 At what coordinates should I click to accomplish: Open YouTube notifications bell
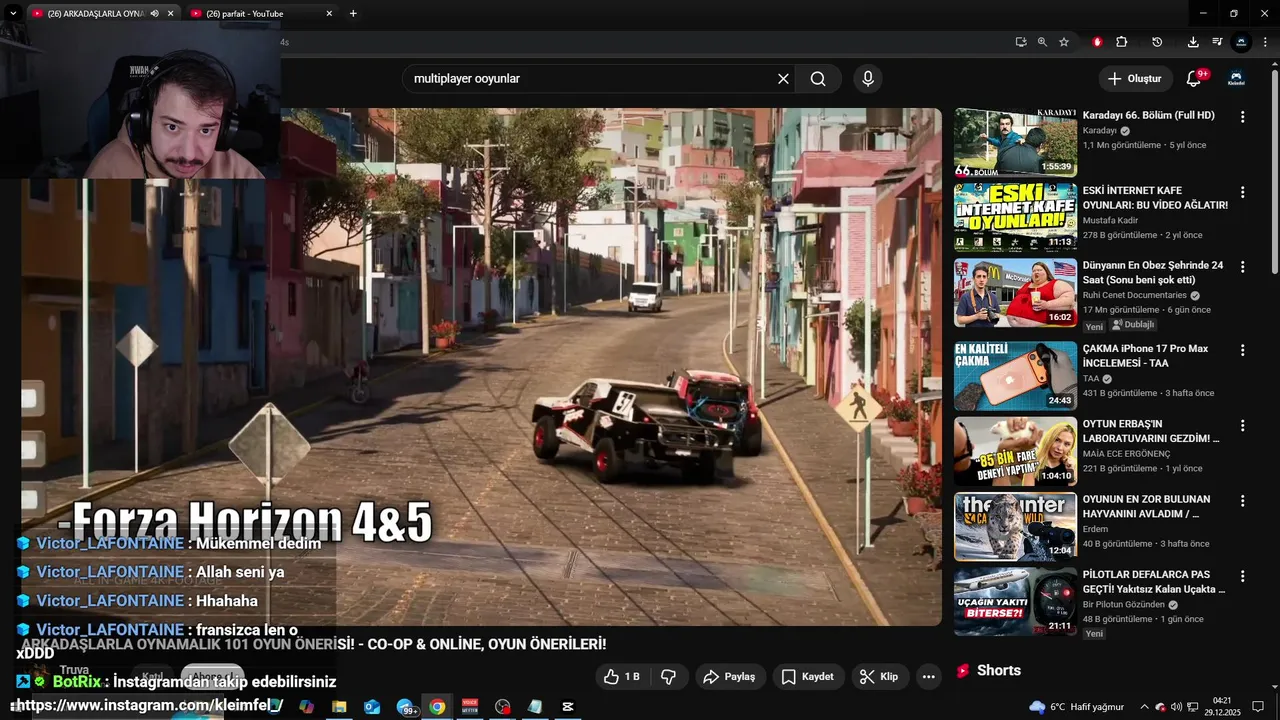pos(1194,78)
